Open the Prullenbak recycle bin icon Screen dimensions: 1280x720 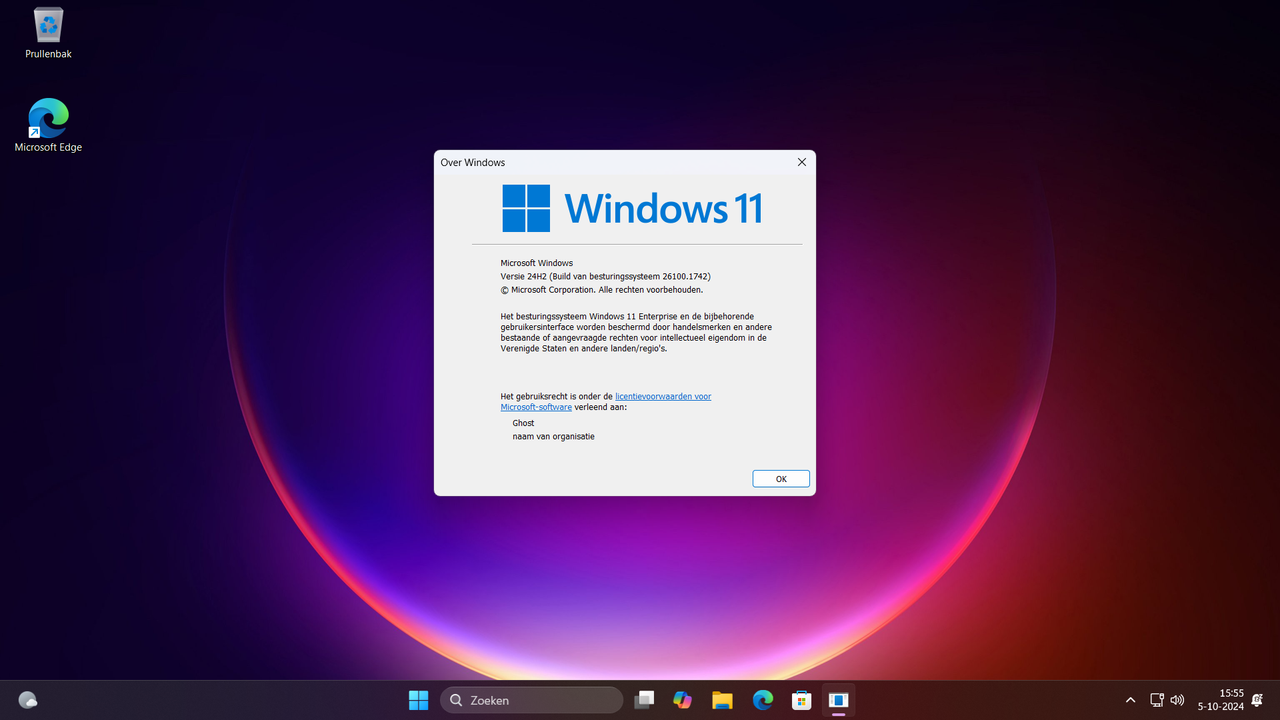pyautogui.click(x=48, y=33)
